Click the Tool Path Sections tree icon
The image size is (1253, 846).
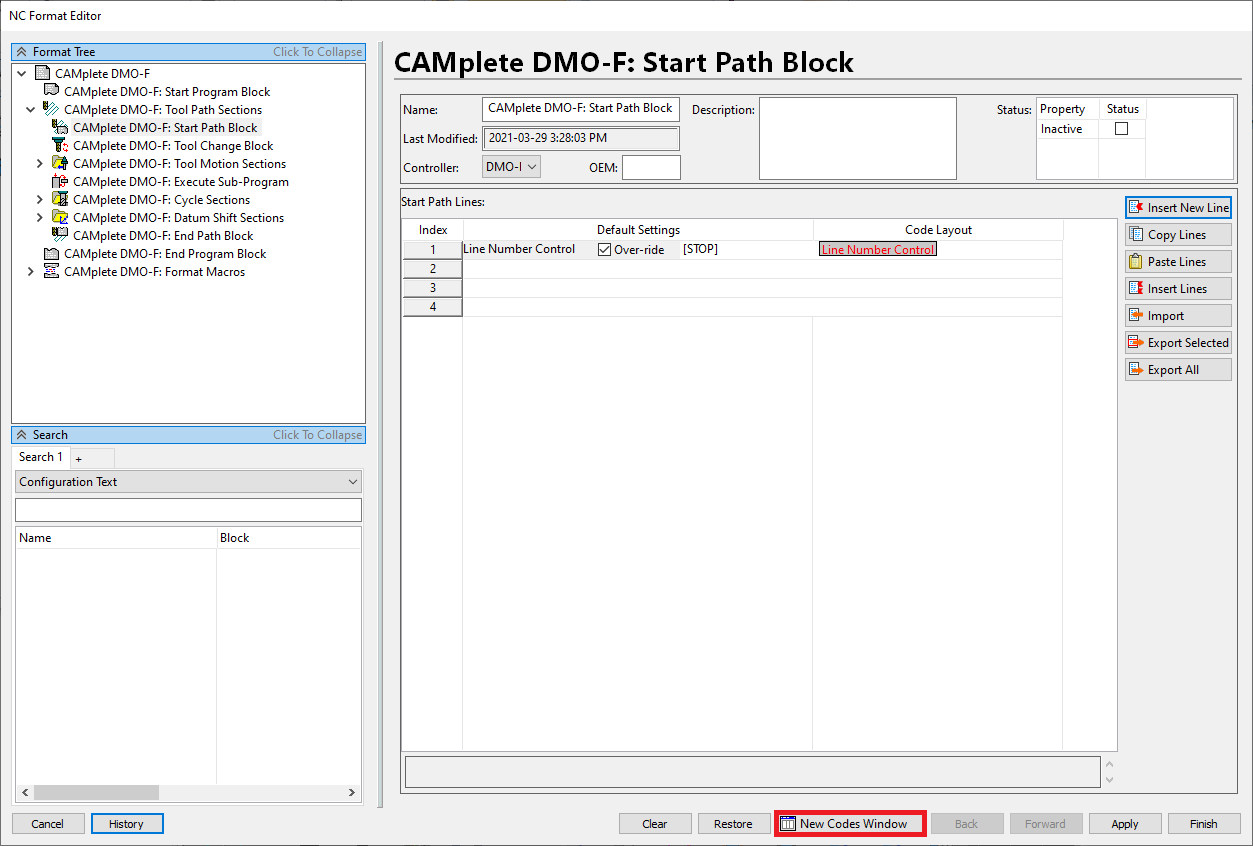click(x=51, y=110)
